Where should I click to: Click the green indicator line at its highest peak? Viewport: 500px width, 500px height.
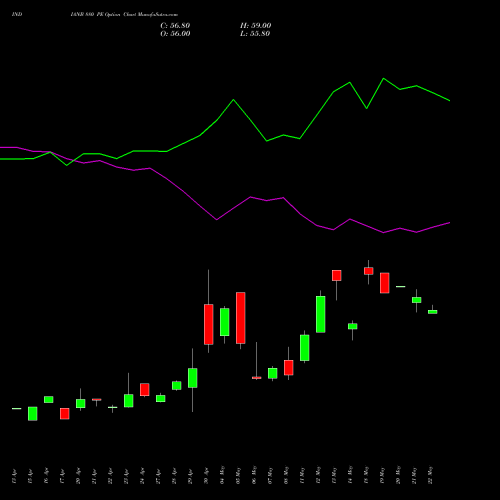click(383, 79)
